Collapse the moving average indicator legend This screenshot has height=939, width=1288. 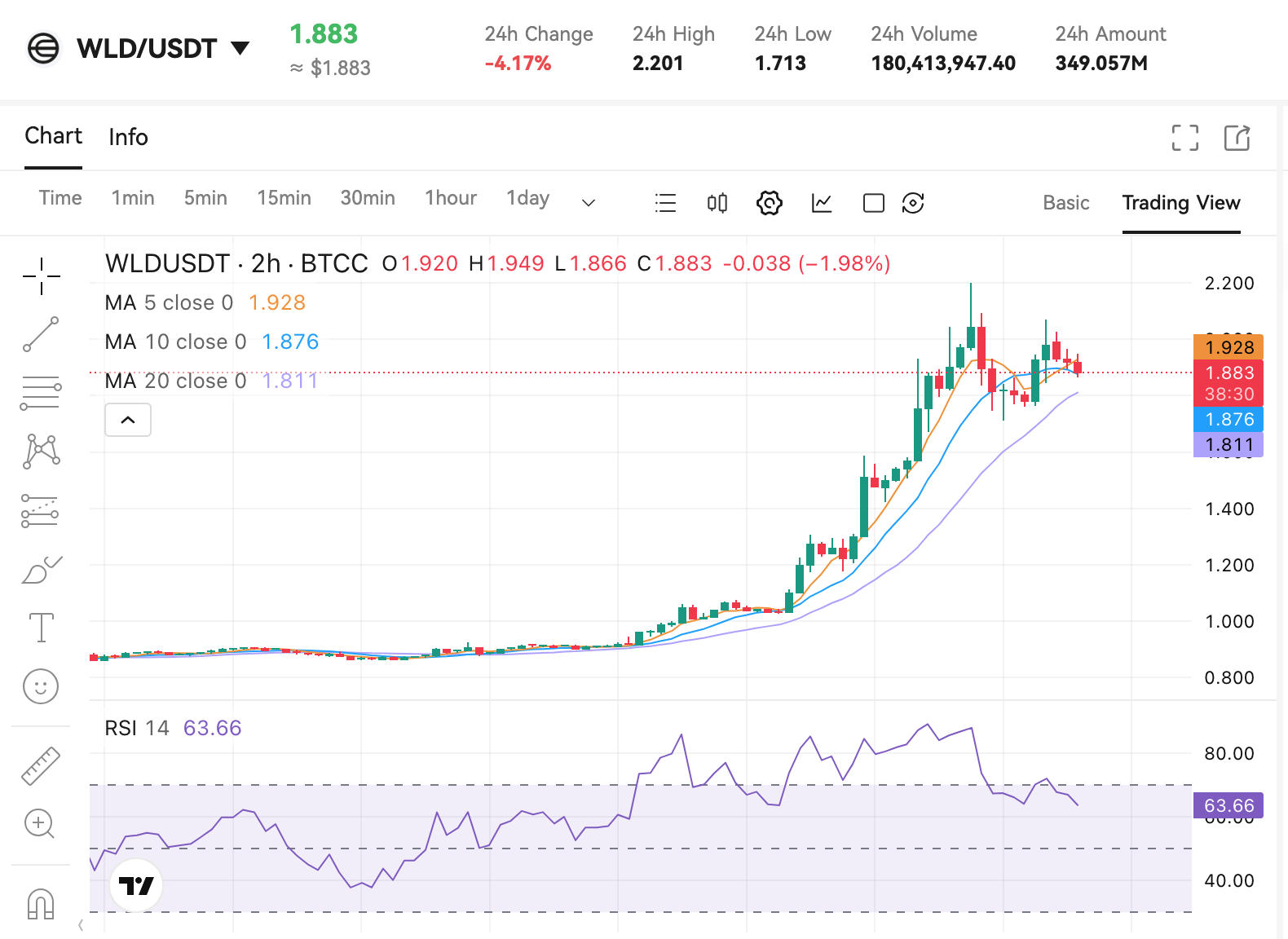click(x=128, y=420)
